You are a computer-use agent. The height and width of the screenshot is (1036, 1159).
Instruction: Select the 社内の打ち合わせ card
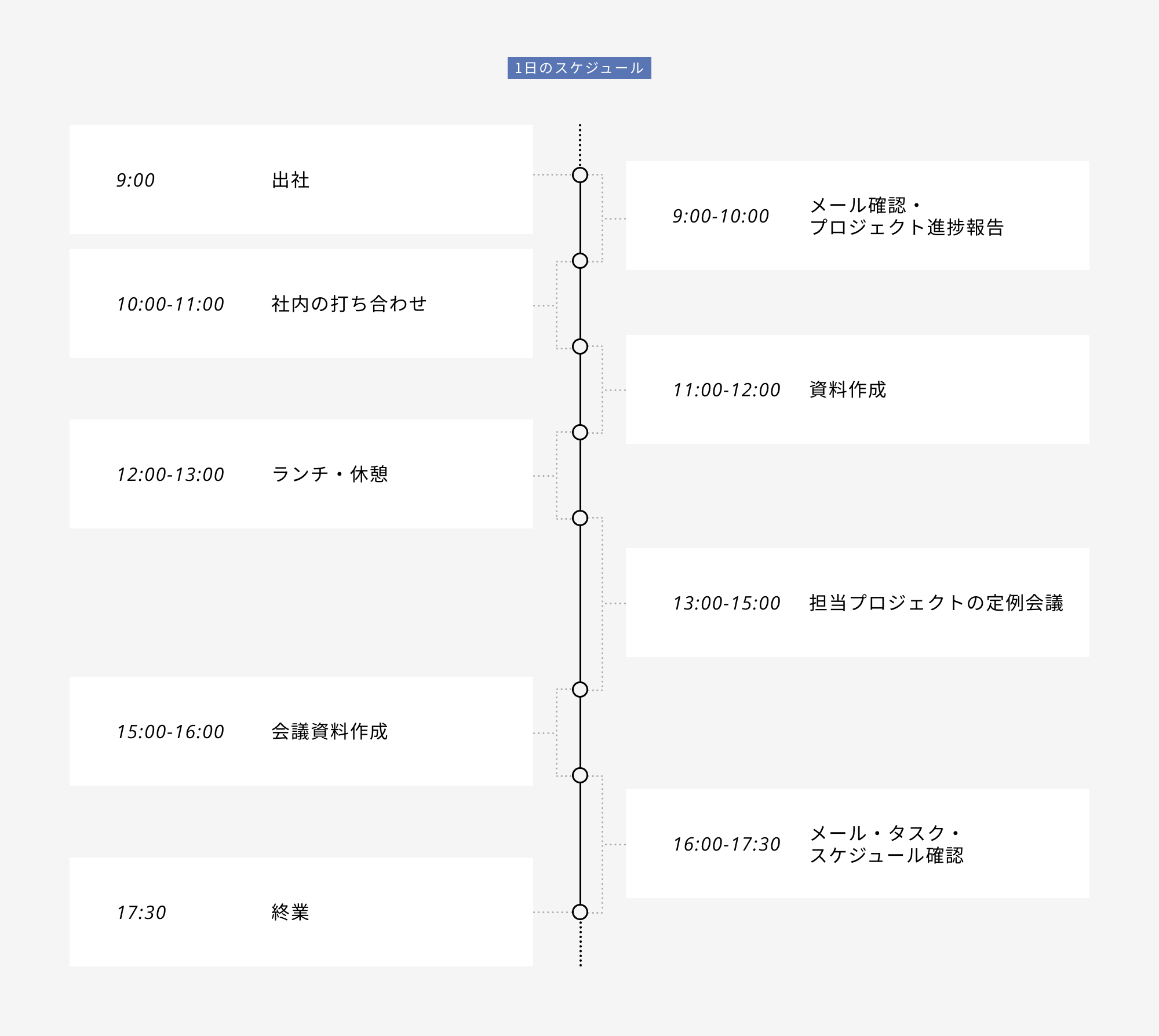[x=301, y=304]
